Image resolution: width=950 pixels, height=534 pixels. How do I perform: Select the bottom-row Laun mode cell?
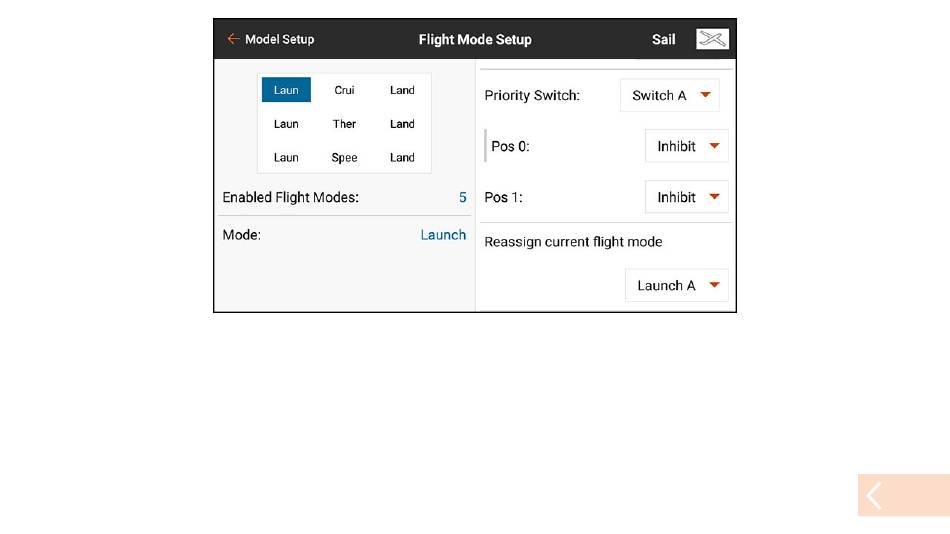pos(286,158)
